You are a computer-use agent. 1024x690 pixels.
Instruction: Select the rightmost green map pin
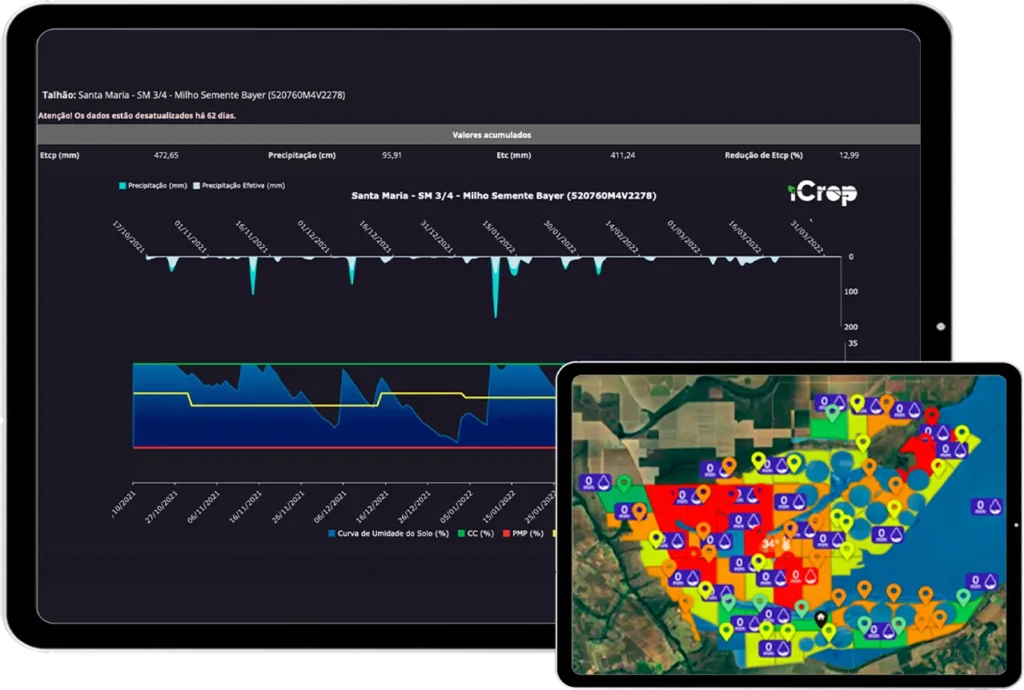[x=962, y=597]
